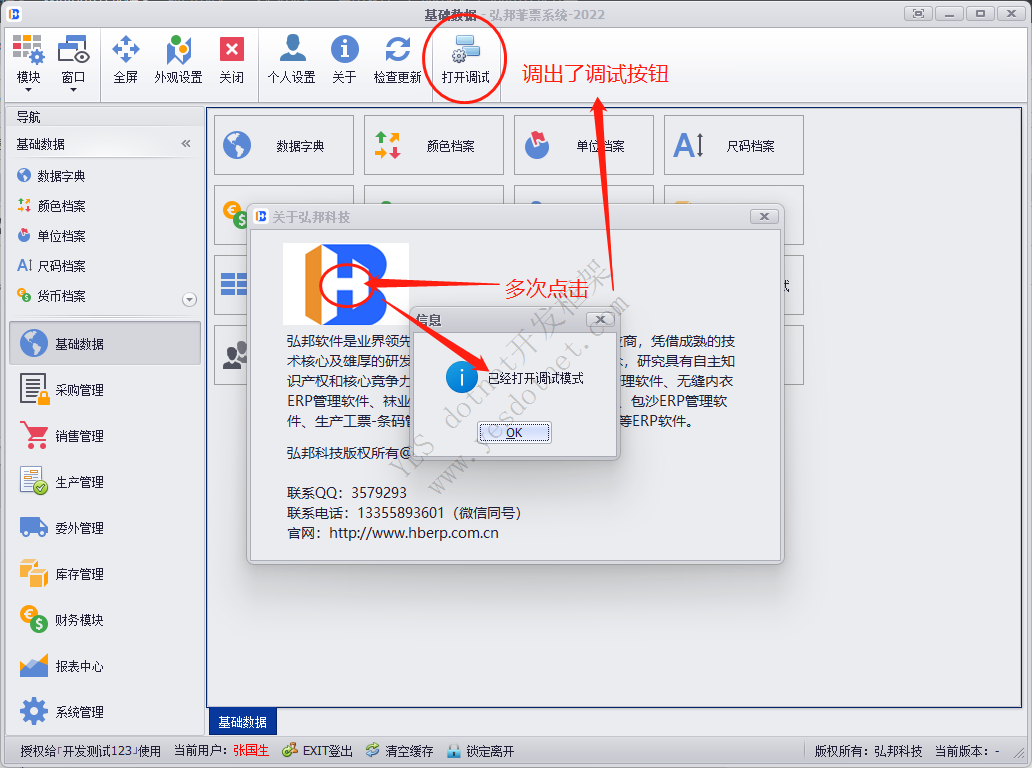Viewport: 1032px width, 768px height.
Task: Open the 库存管理 sidebar module
Action: click(105, 574)
